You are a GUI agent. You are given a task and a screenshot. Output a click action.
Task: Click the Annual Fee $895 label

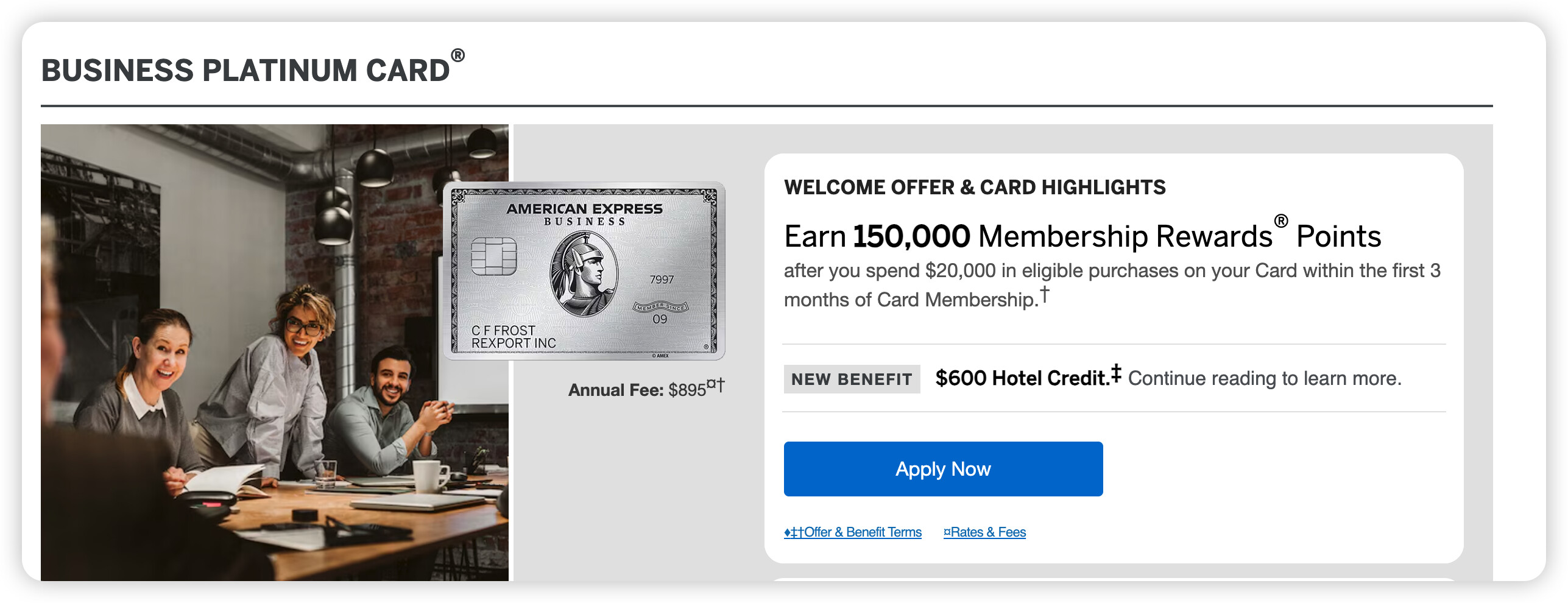tap(637, 390)
